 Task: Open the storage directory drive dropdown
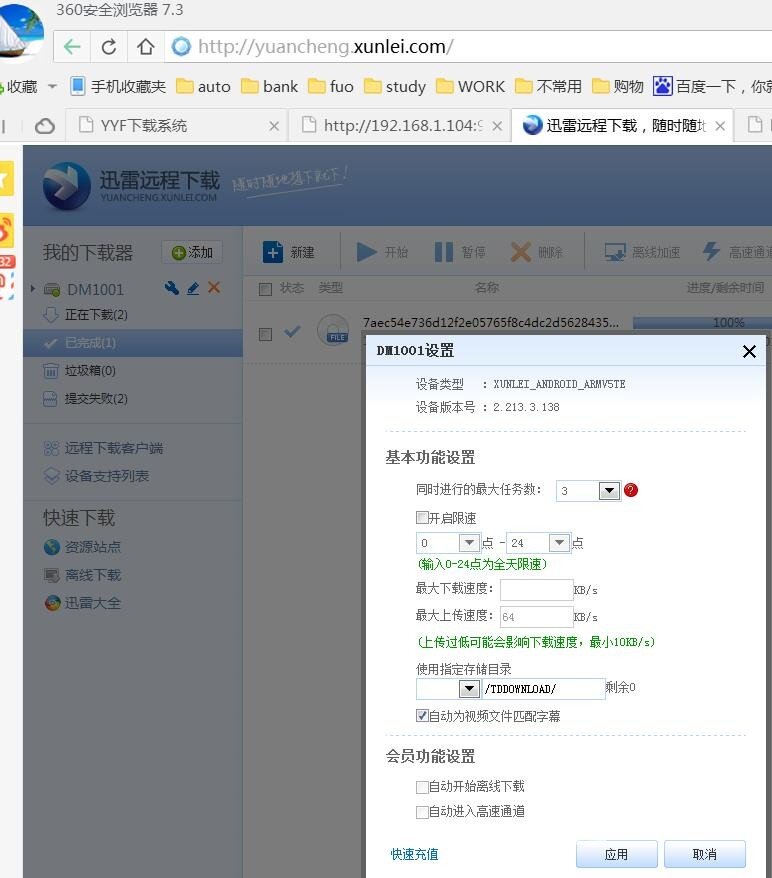click(469, 689)
